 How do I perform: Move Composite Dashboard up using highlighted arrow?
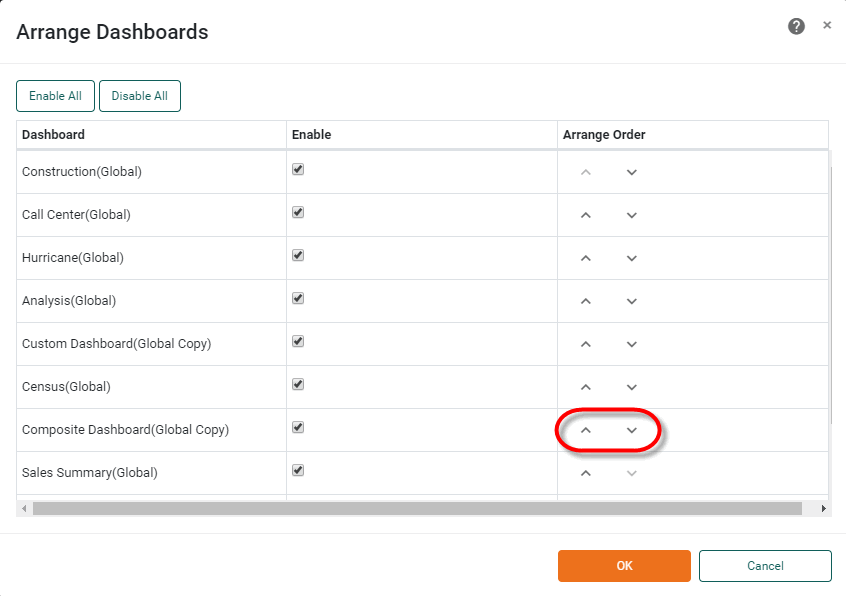[x=585, y=429]
